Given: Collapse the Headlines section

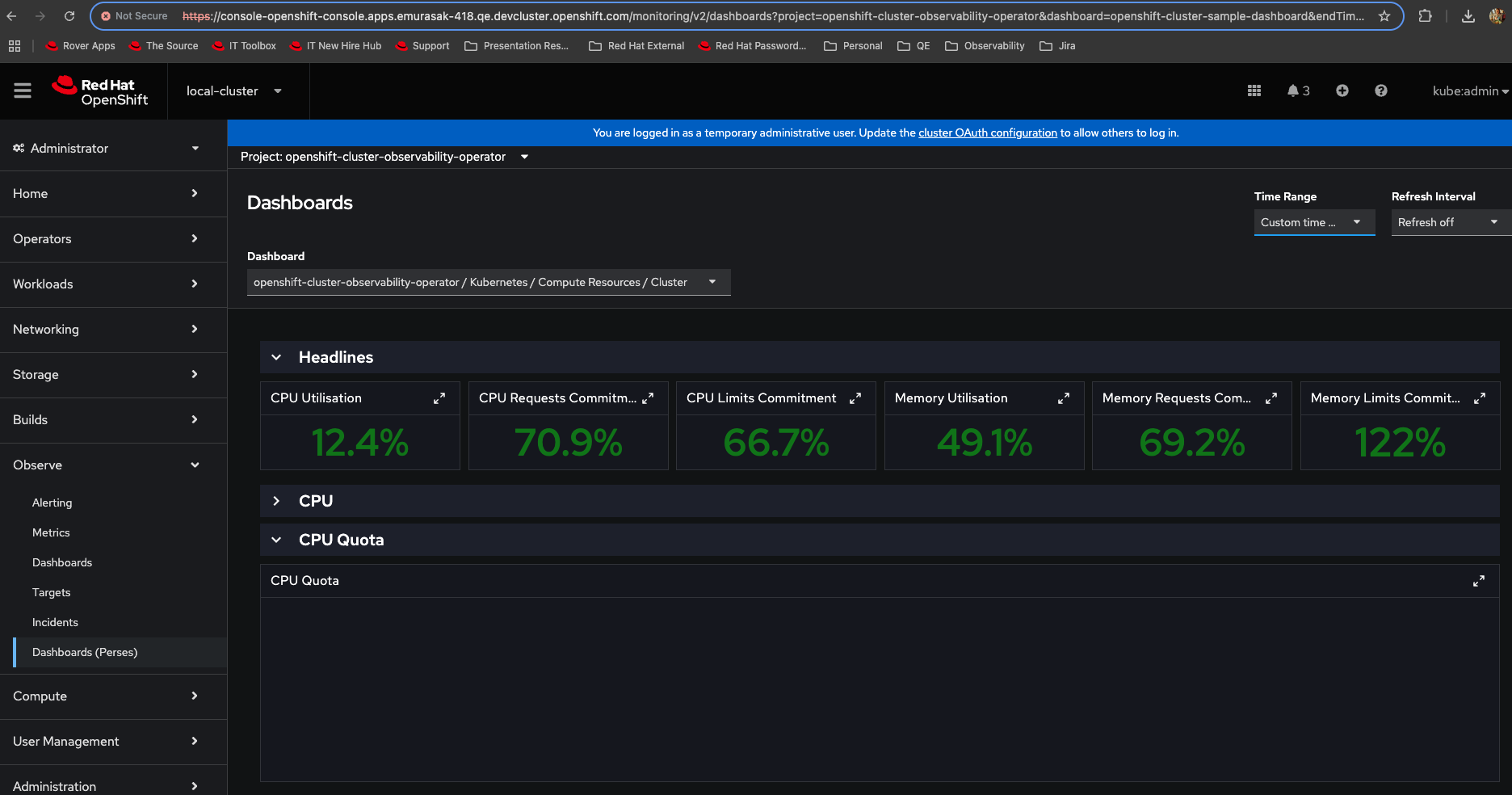Looking at the screenshot, I should [x=276, y=357].
